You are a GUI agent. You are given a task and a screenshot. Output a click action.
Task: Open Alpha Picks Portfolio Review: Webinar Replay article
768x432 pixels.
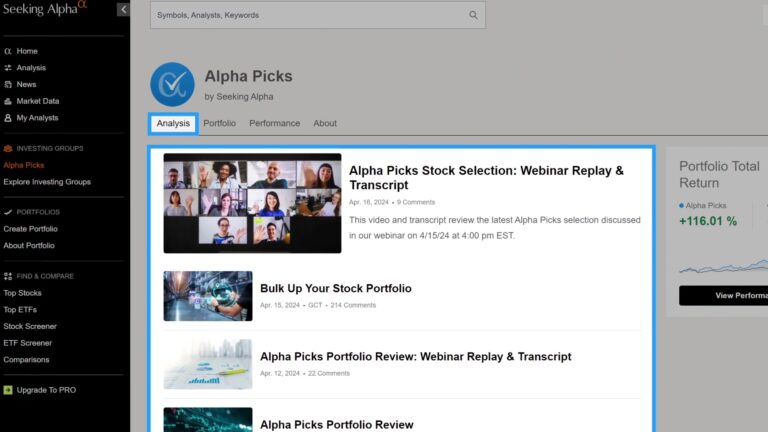pyautogui.click(x=415, y=357)
